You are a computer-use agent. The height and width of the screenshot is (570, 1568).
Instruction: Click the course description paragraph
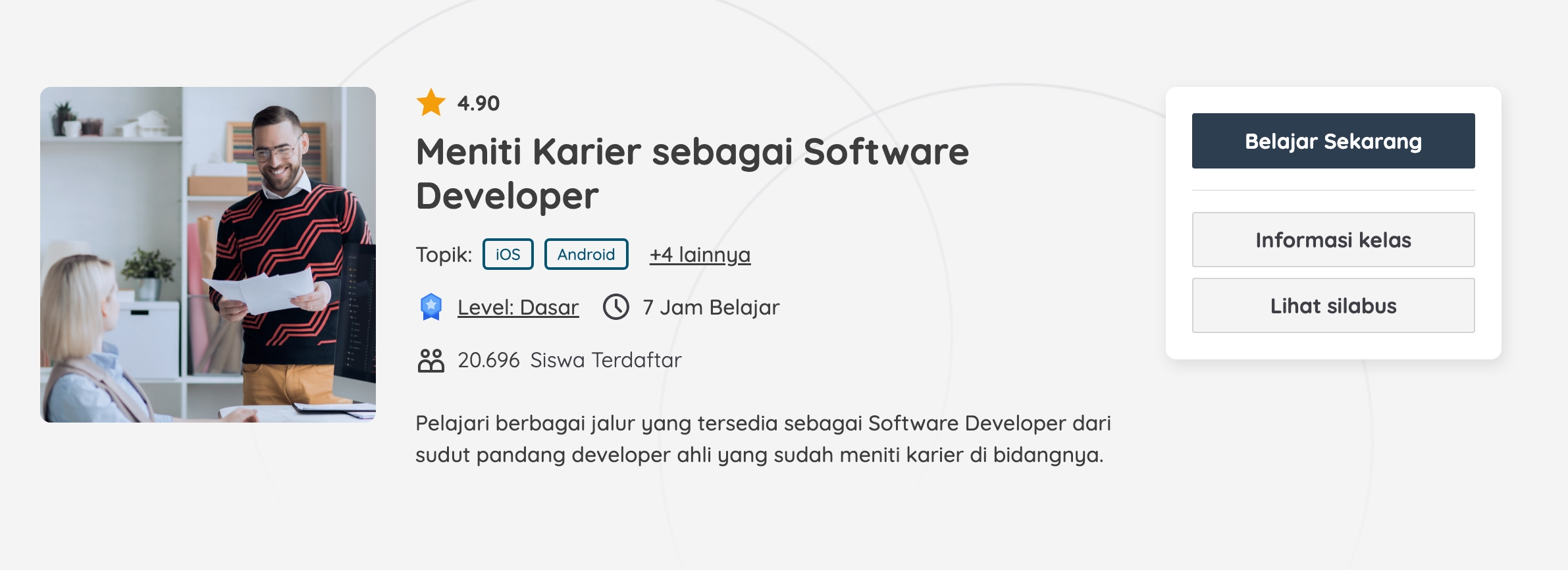click(x=762, y=438)
